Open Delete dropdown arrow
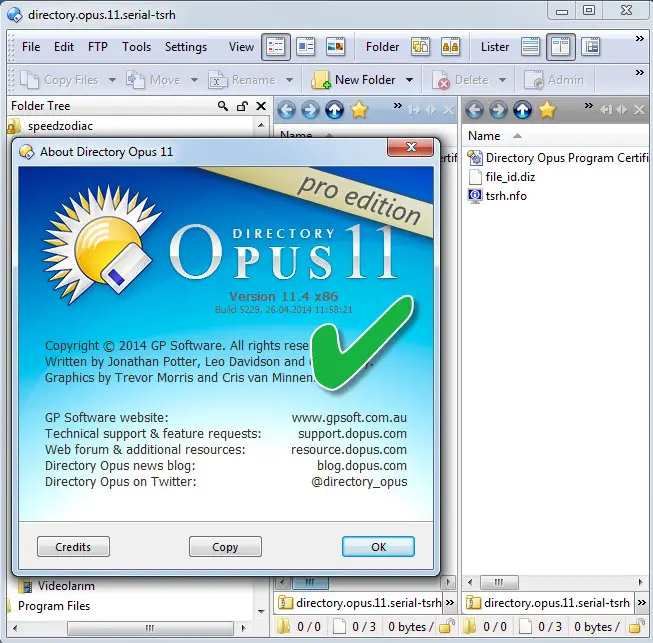 click(x=503, y=80)
